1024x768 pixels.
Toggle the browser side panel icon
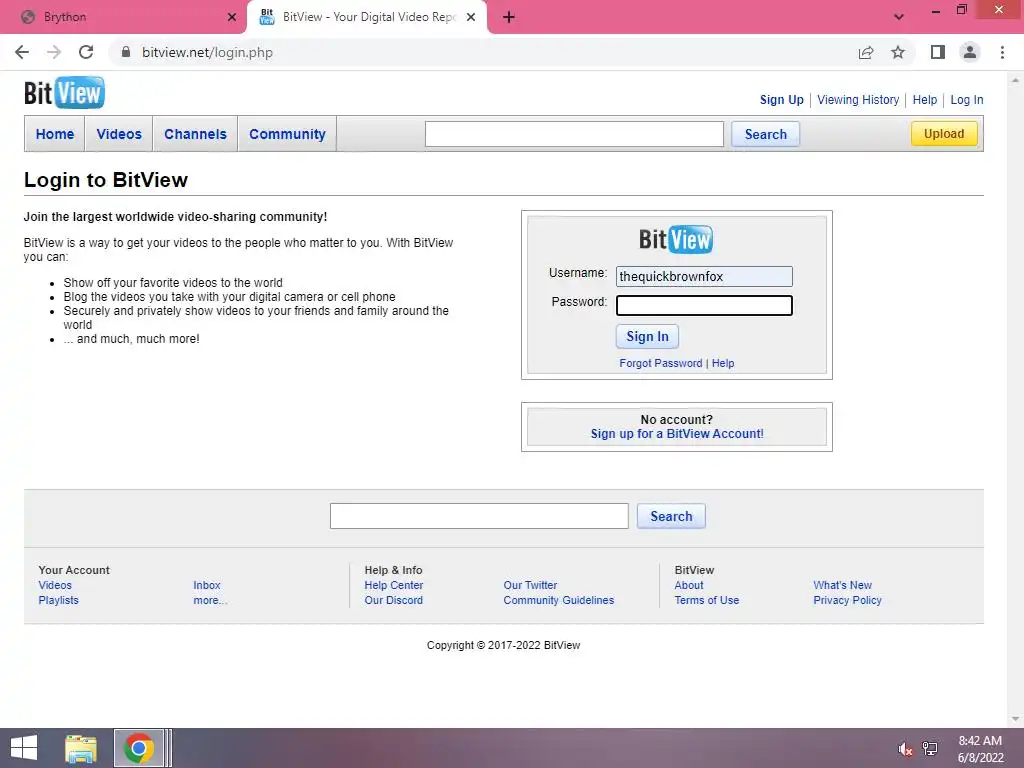coord(938,52)
